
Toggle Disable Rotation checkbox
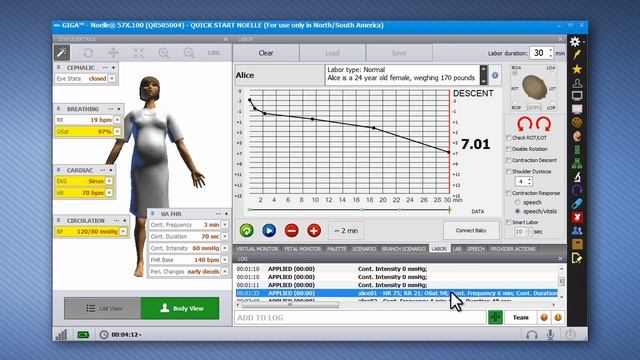(509, 149)
